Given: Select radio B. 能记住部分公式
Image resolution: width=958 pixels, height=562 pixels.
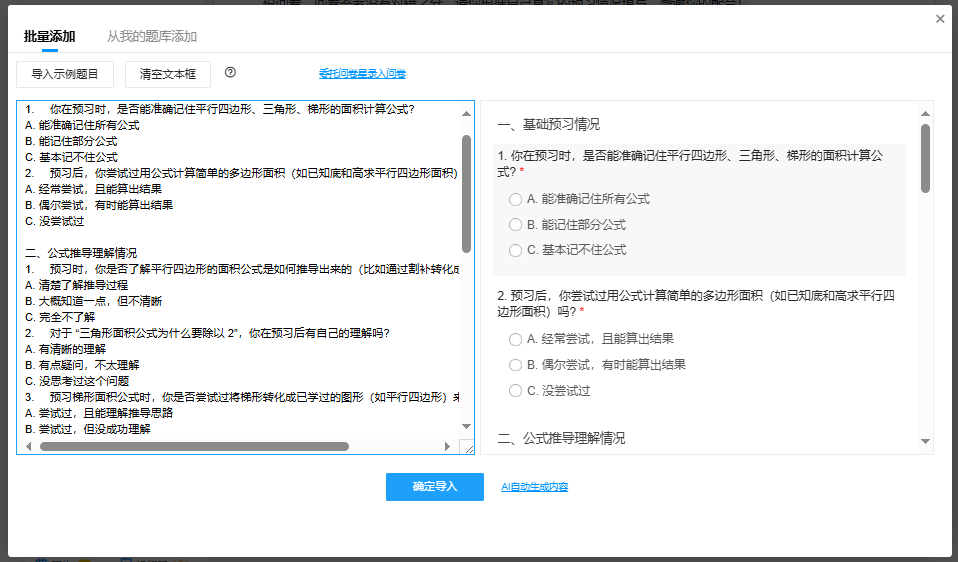Looking at the screenshot, I should tap(516, 225).
